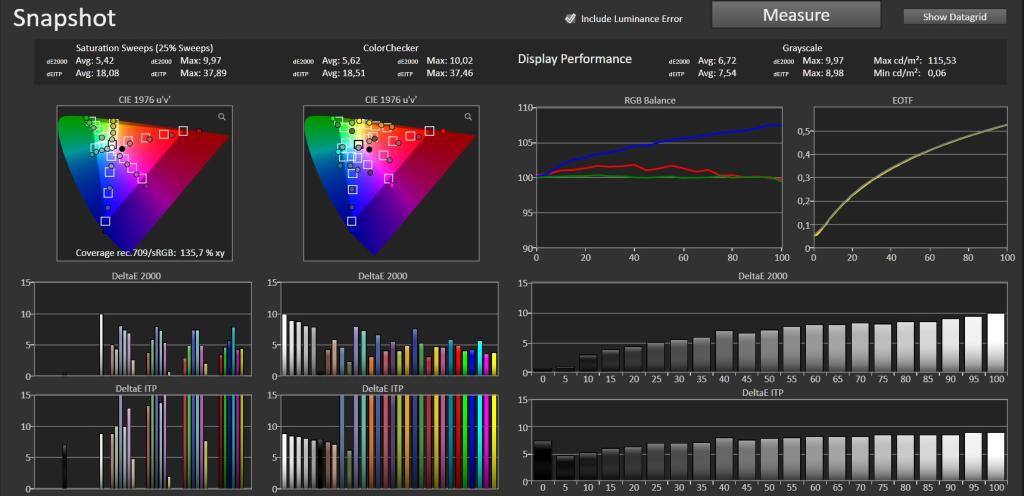Click the ColorChecker CIE 1976 u'v' diagram

click(389, 183)
